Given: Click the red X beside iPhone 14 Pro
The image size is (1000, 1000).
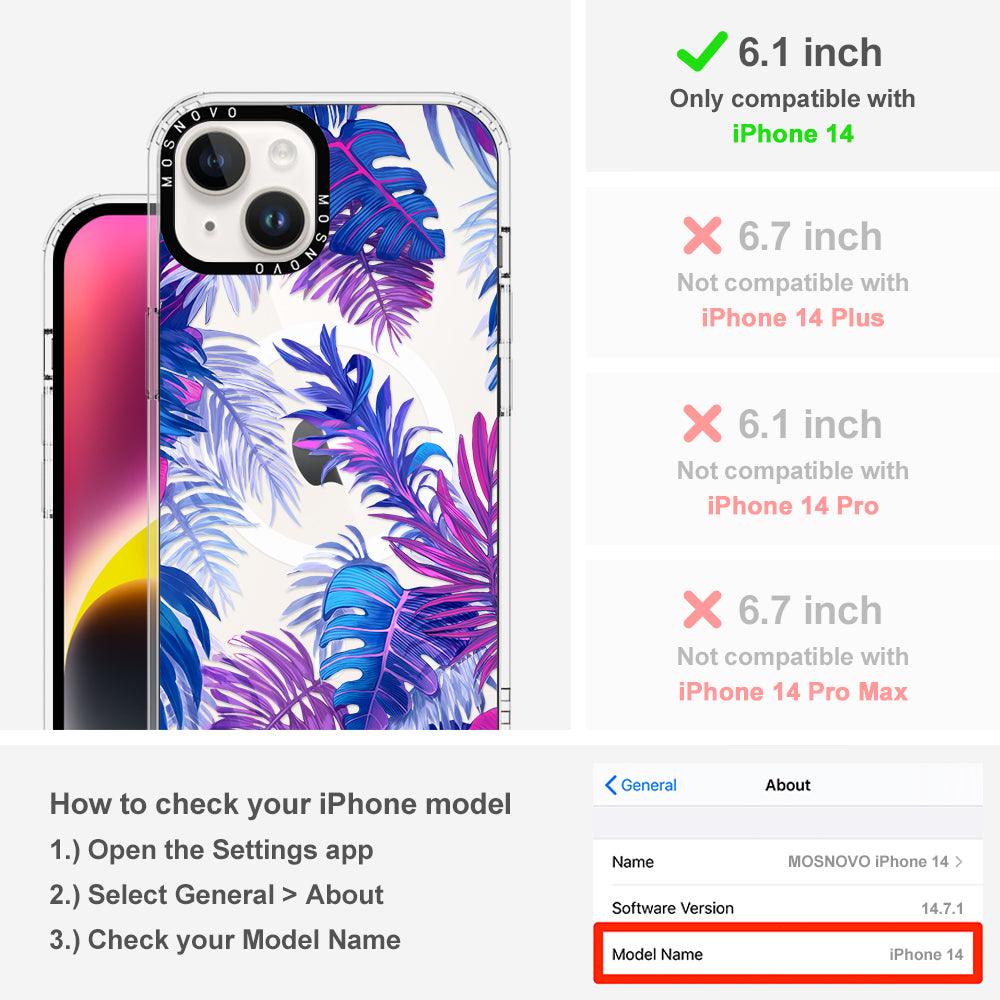Looking at the screenshot, I should [x=702, y=423].
